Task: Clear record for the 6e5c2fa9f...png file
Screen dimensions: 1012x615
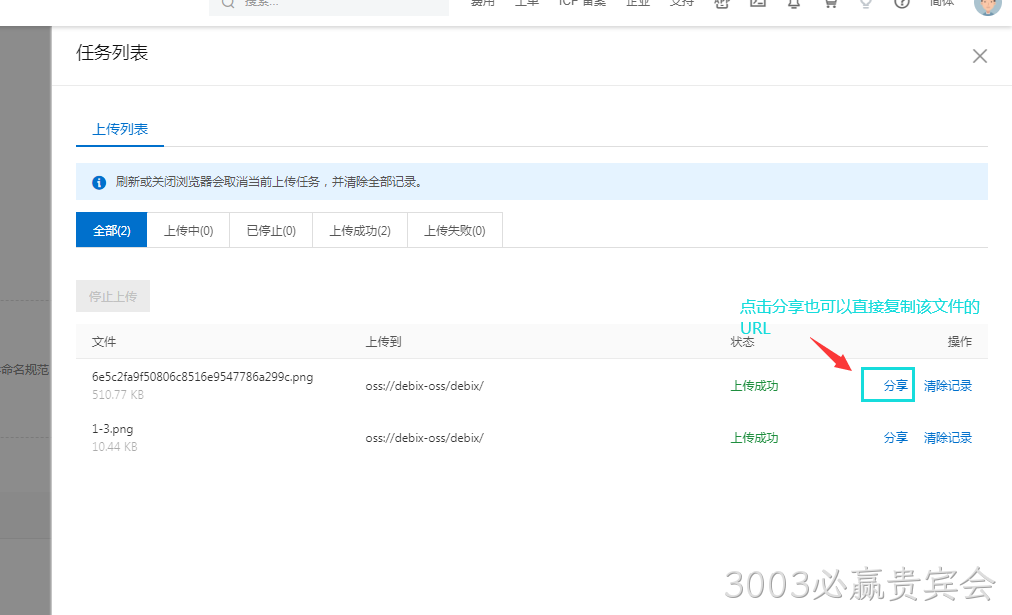Action: point(947,386)
